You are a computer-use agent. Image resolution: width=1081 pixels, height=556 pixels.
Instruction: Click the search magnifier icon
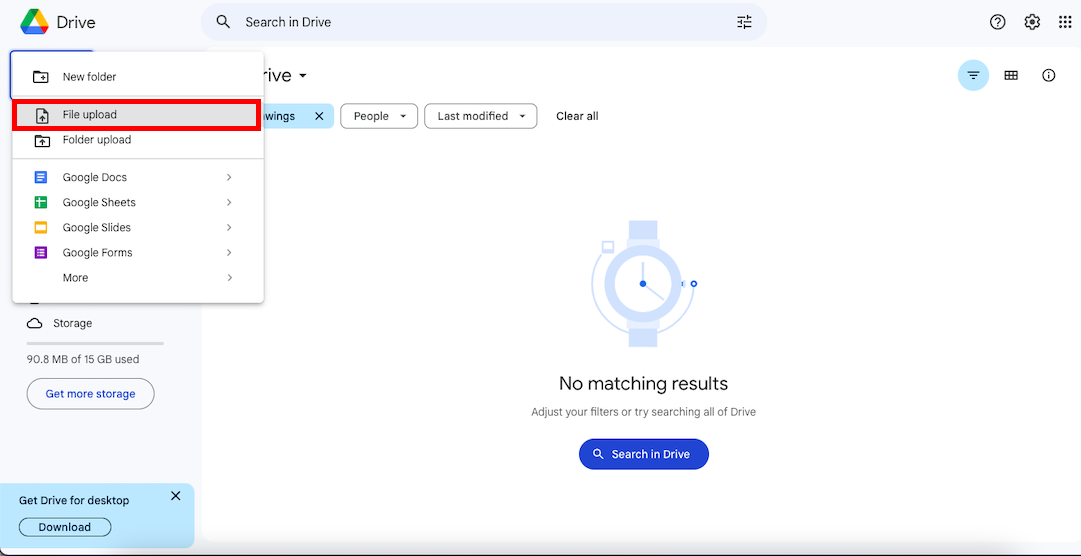(223, 22)
